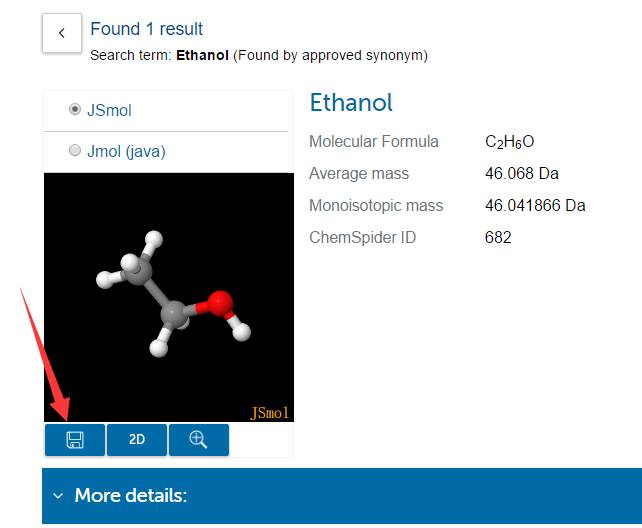Click the average mass value 46.068 Da
This screenshot has width=642, height=528.
coord(522,174)
